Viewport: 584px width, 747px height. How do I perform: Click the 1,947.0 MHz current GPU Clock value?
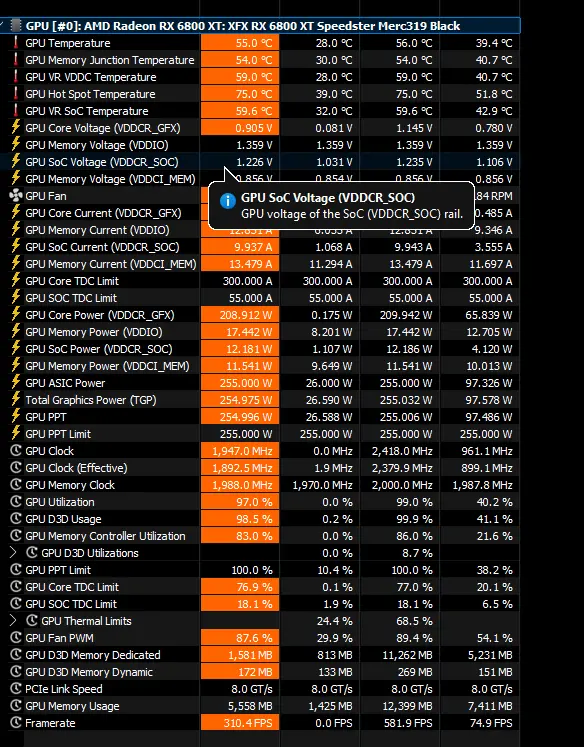(x=242, y=451)
